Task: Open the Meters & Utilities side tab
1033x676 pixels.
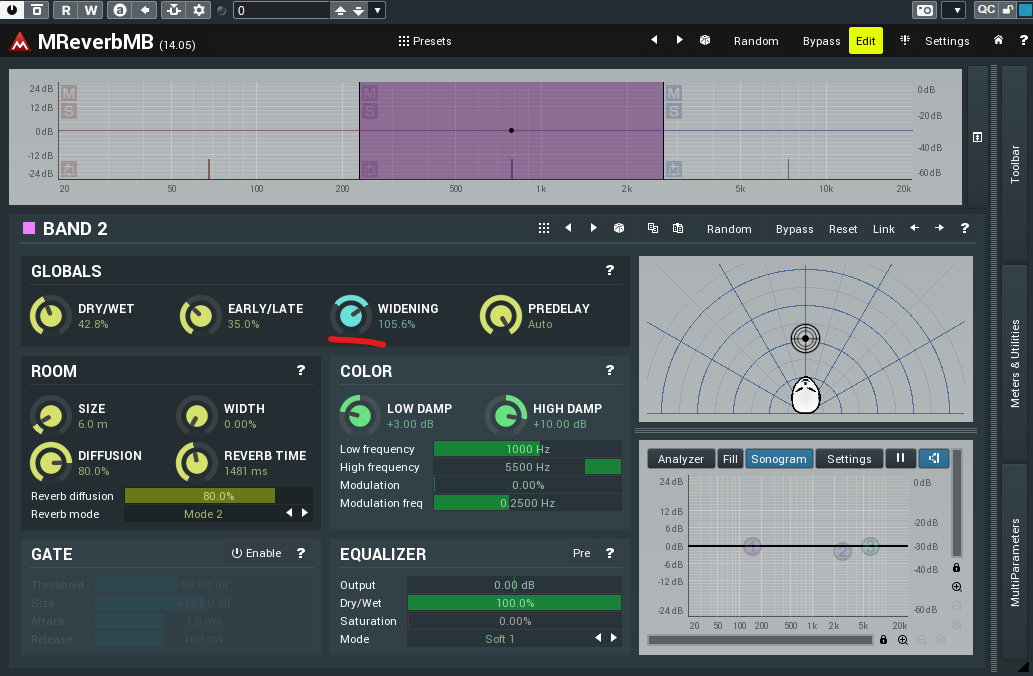Action: [1015, 363]
